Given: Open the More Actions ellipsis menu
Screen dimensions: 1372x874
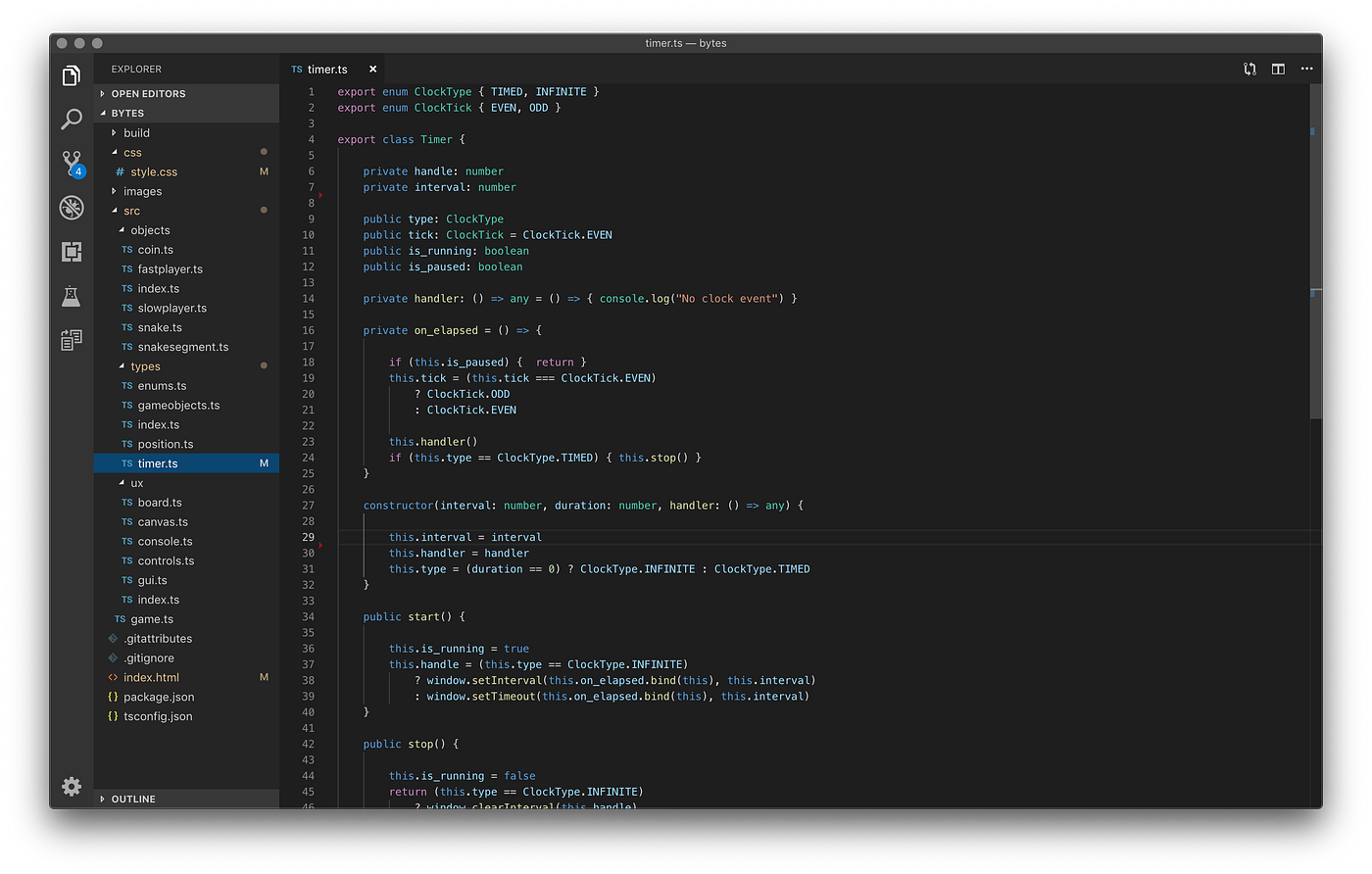Looking at the screenshot, I should (x=1307, y=69).
